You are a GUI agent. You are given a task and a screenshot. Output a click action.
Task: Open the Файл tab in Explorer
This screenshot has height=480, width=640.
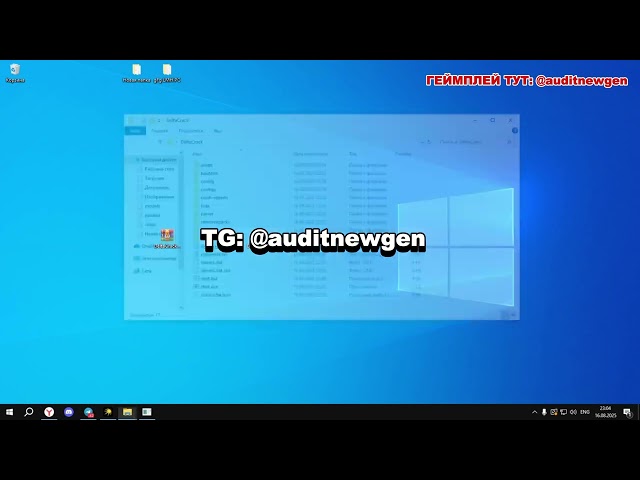[x=135, y=131]
